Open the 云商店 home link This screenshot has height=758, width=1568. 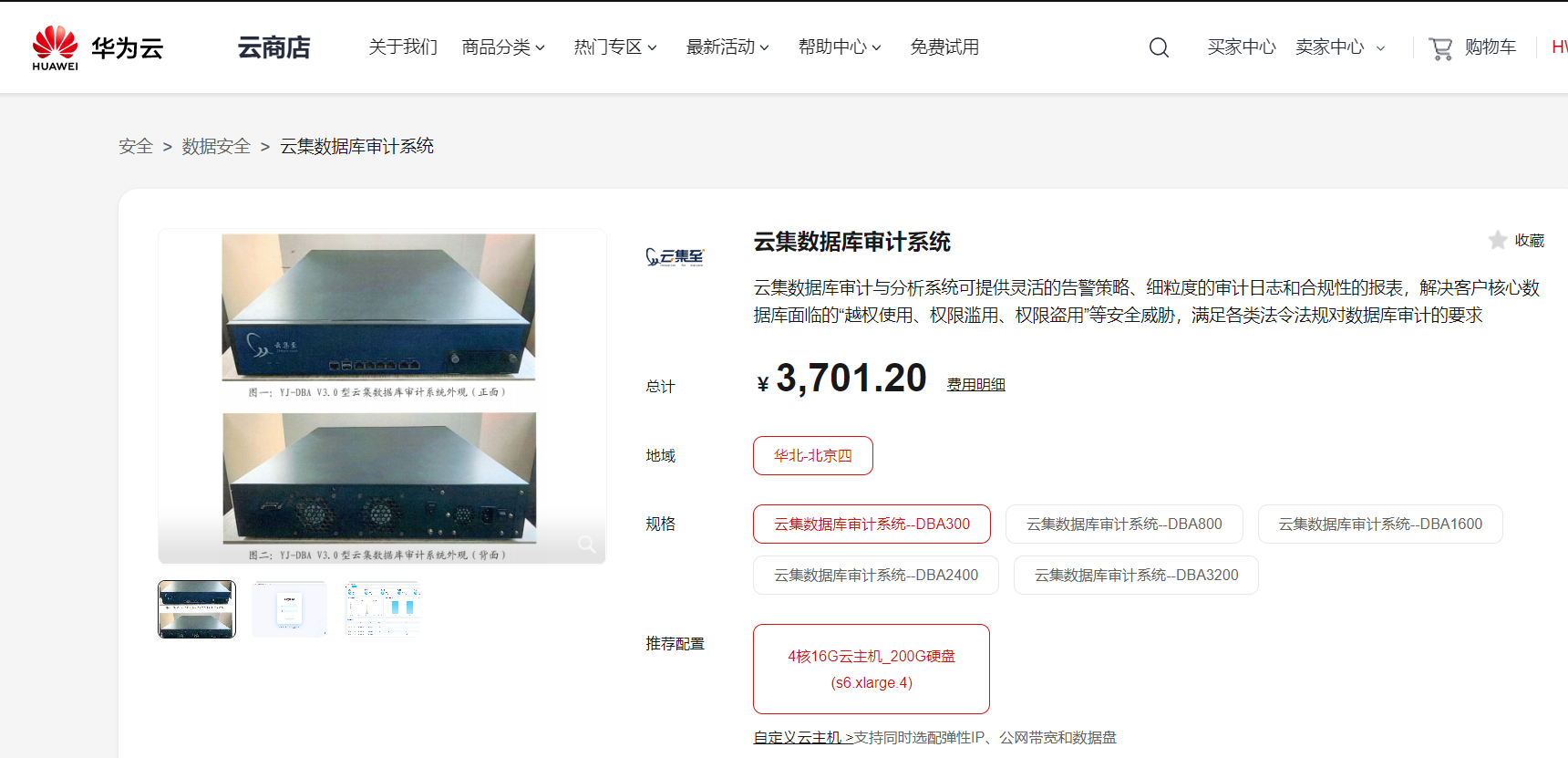(x=273, y=47)
